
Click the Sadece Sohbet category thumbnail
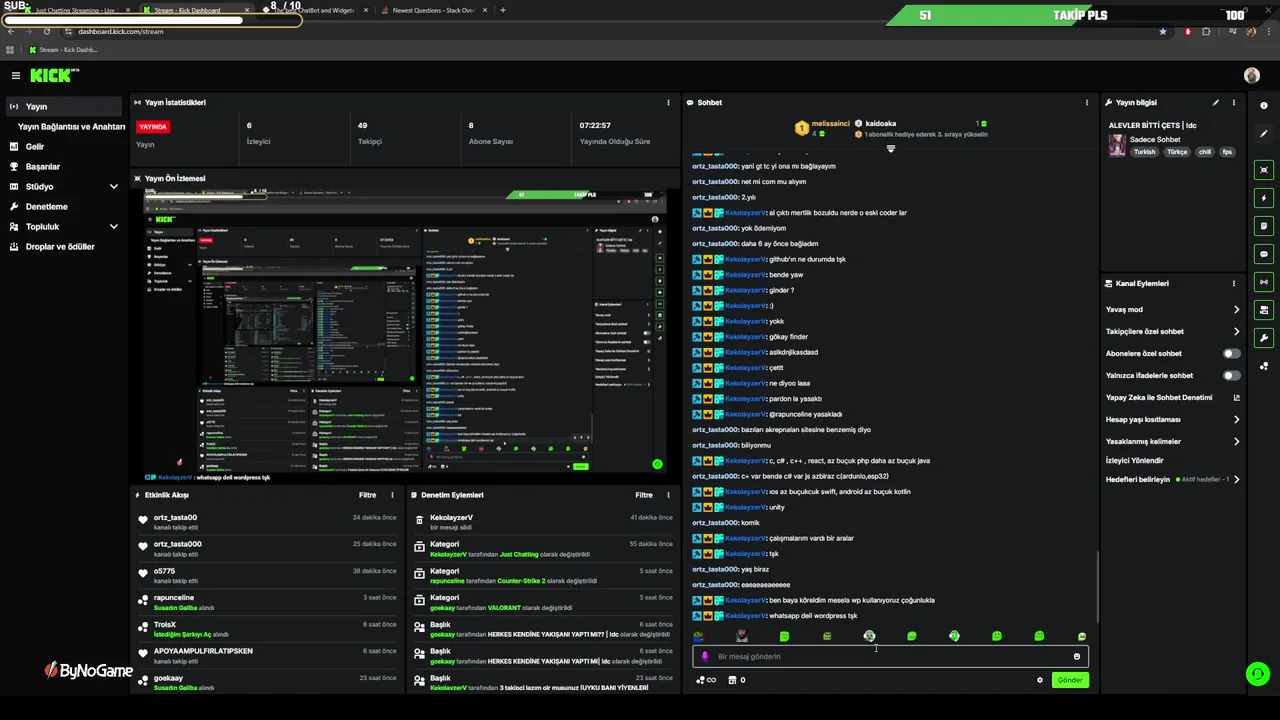pyautogui.click(x=1117, y=146)
